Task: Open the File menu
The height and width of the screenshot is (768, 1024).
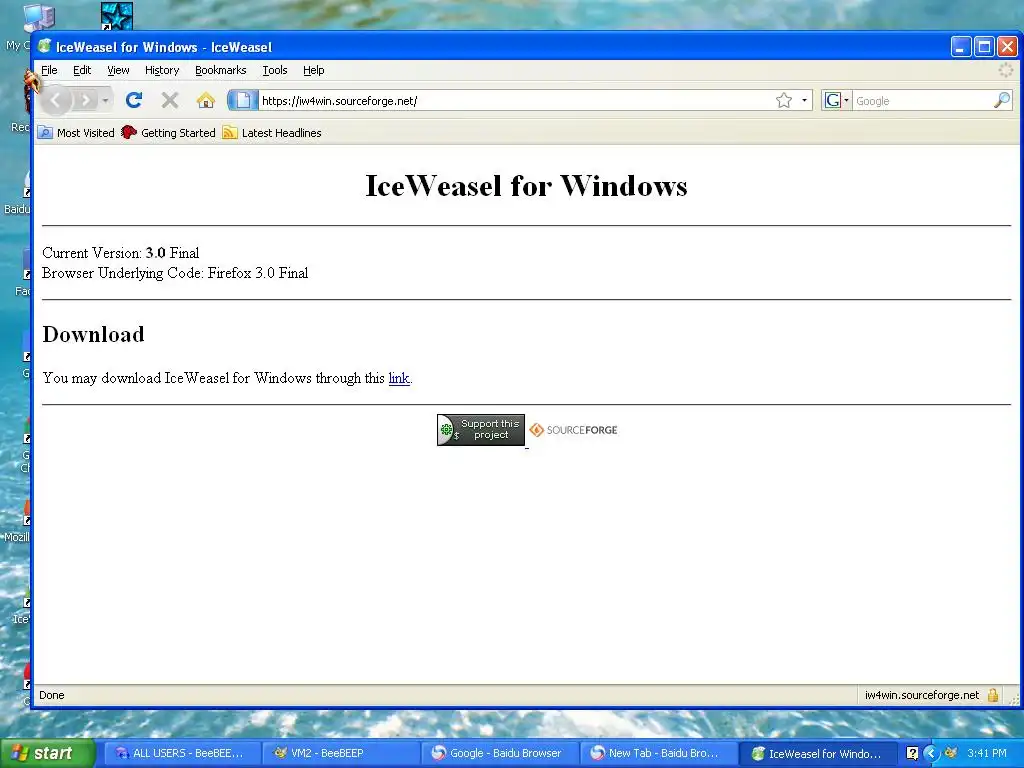Action: [x=49, y=70]
